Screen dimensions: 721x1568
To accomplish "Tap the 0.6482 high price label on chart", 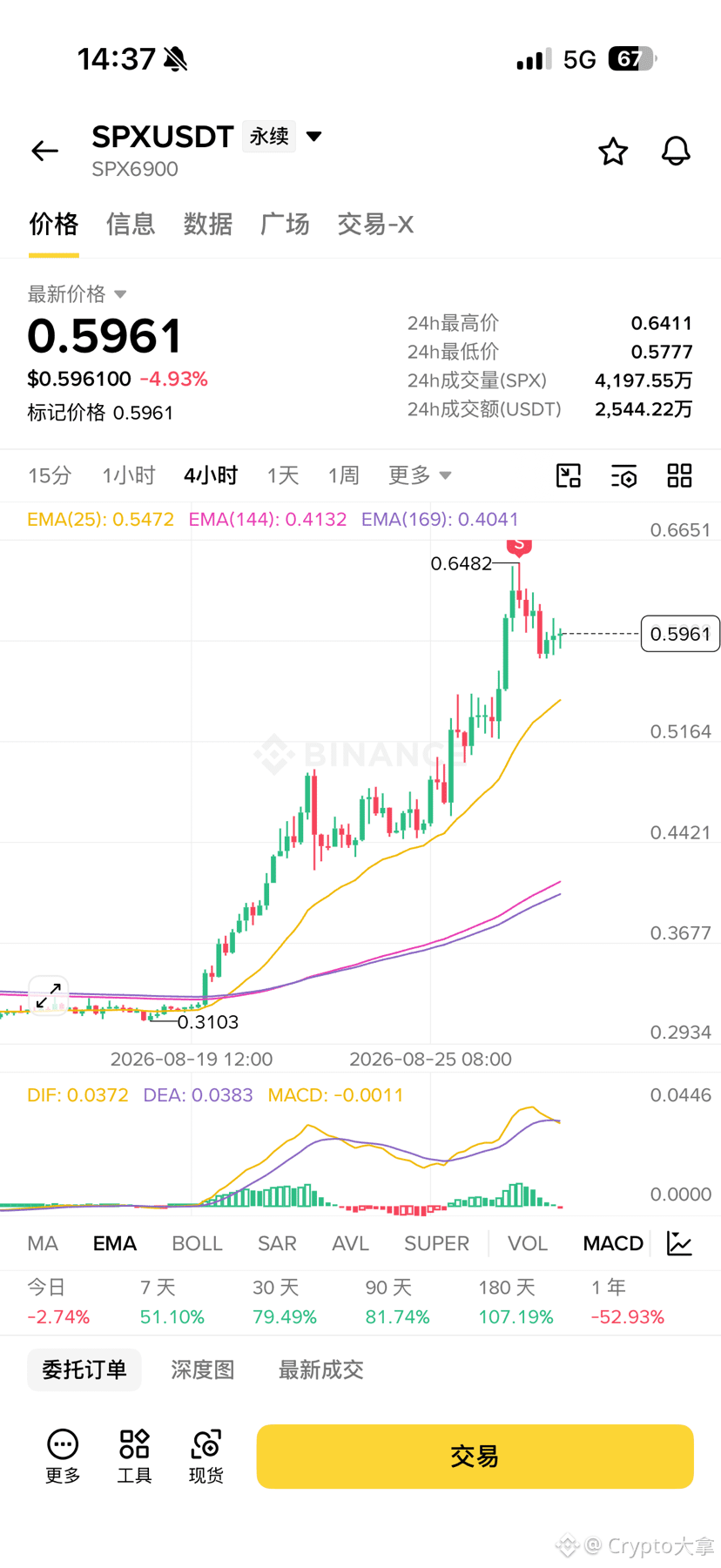I will tap(462, 563).
